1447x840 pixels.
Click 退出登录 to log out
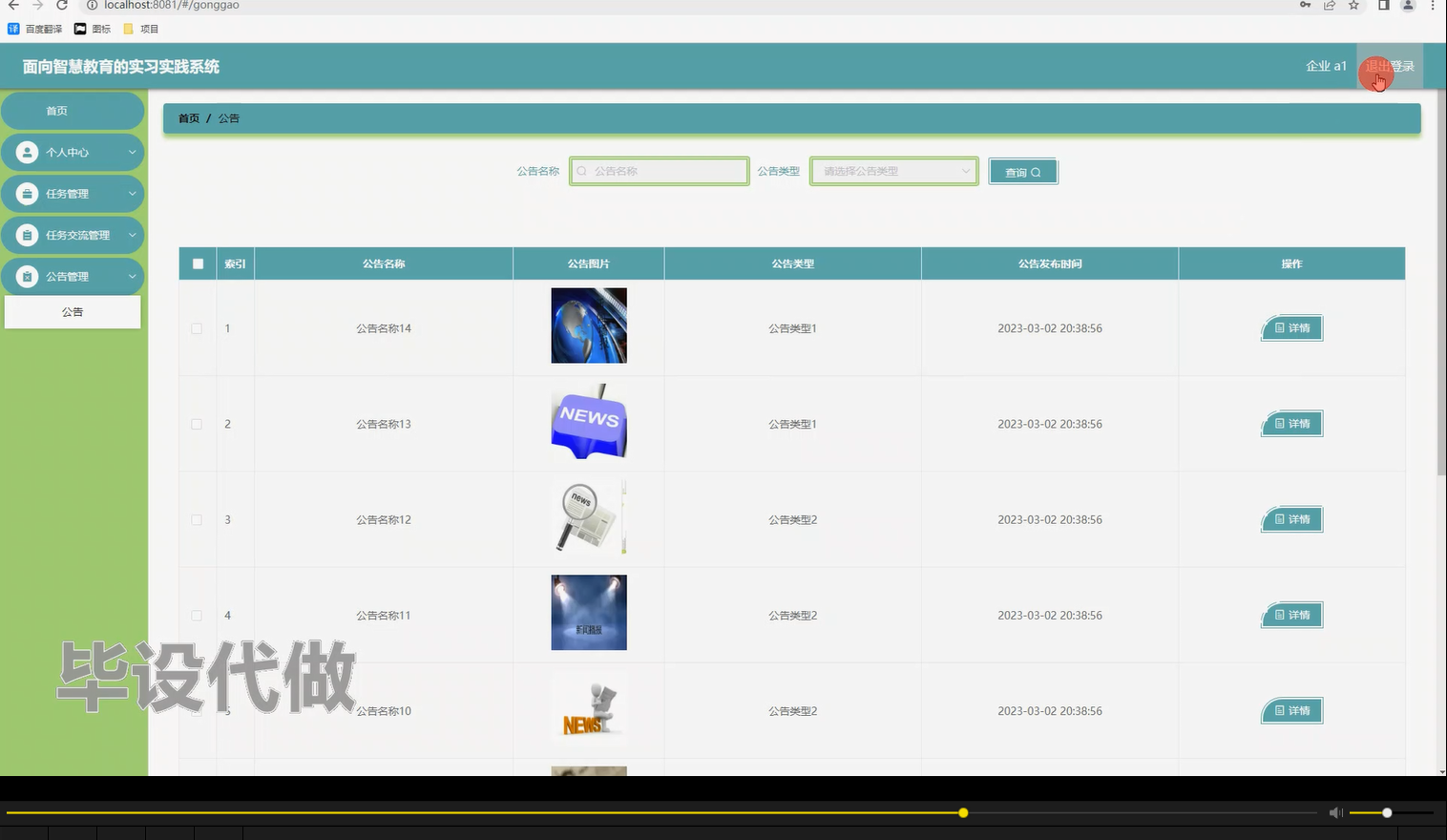tap(1390, 66)
